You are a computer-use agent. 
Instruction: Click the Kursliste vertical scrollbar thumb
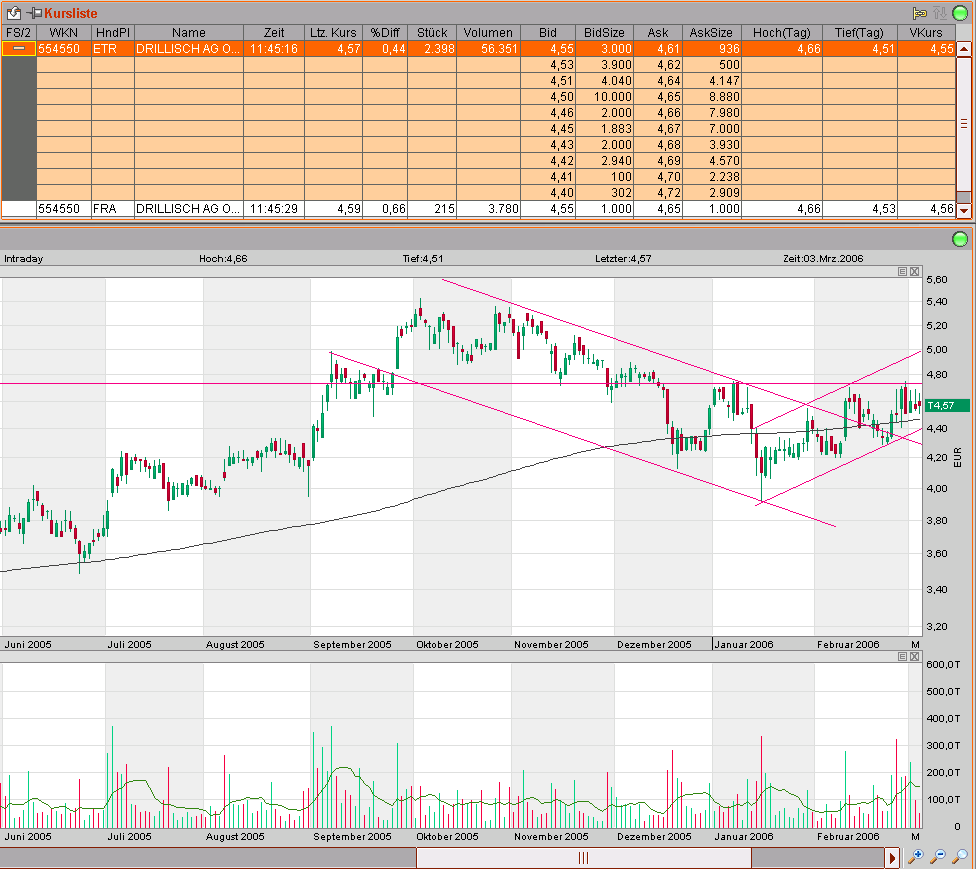click(964, 123)
